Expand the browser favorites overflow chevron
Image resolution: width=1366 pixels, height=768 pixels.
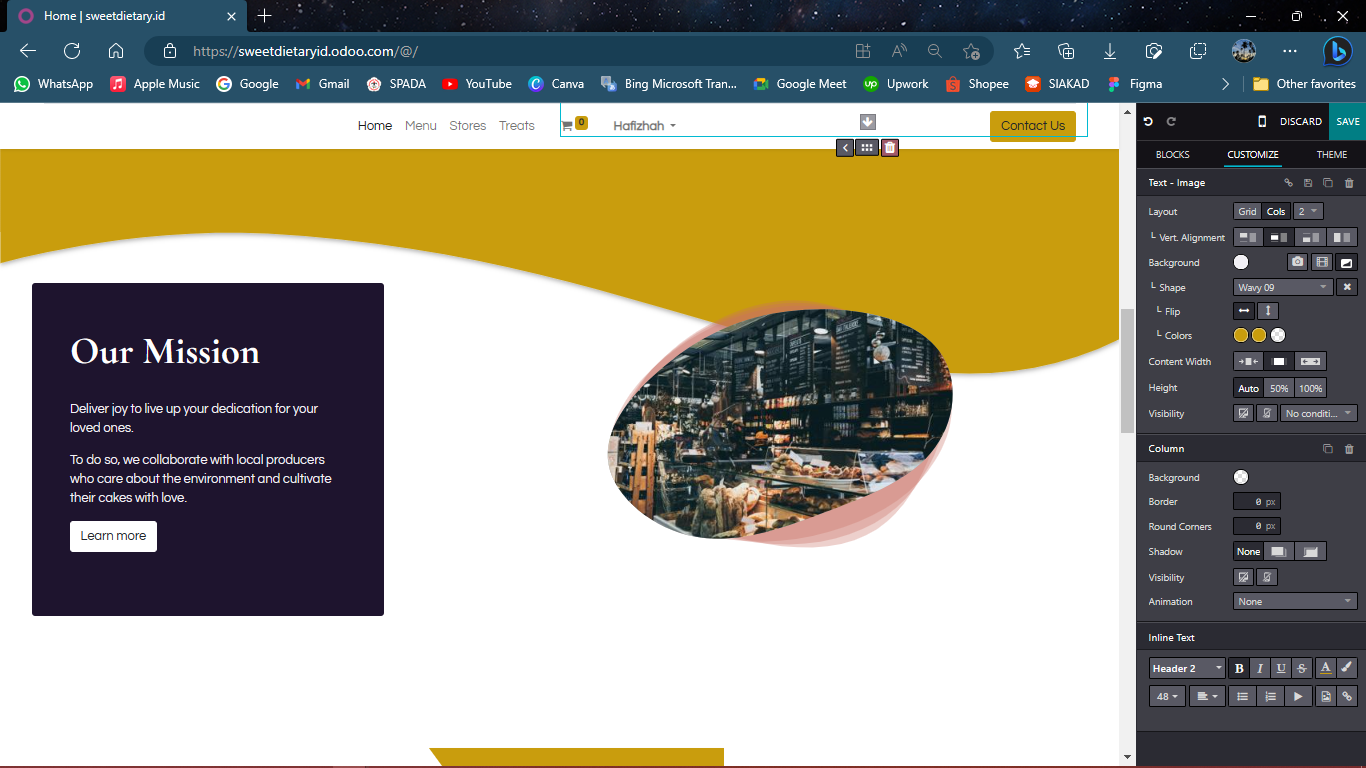point(1225,84)
